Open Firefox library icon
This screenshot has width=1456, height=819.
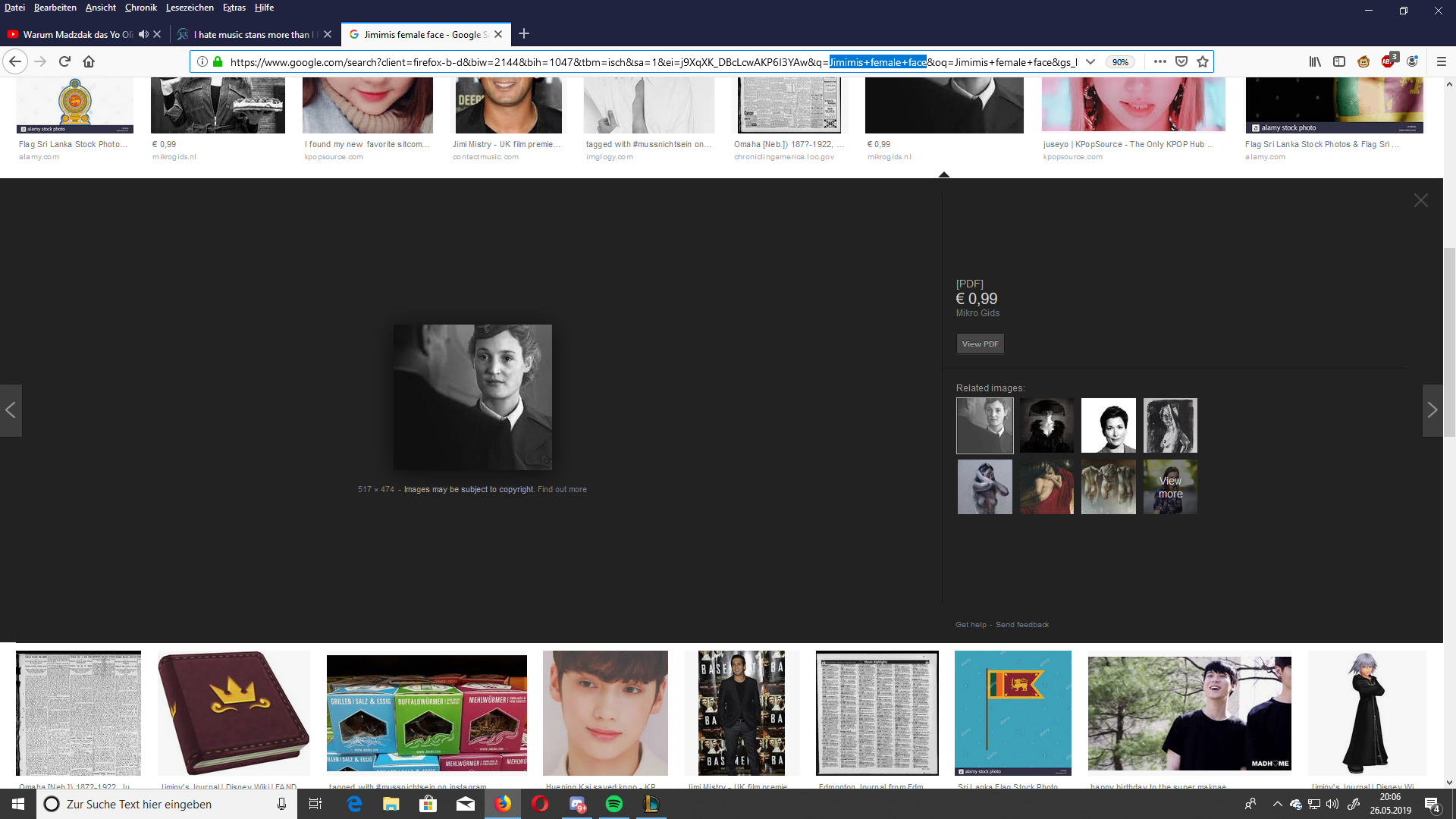(x=1315, y=61)
